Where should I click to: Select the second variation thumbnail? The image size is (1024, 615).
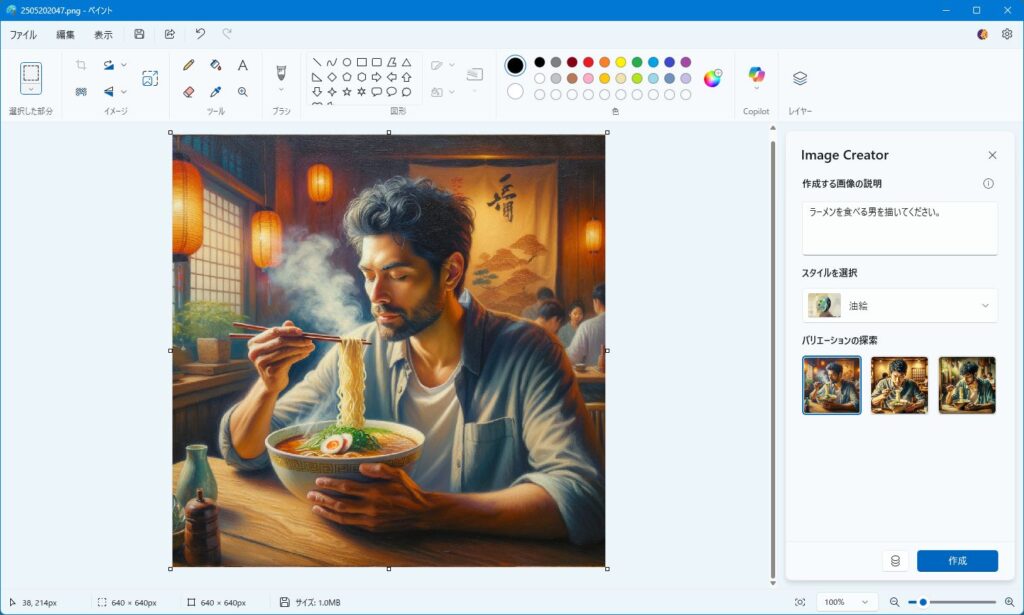coord(899,385)
